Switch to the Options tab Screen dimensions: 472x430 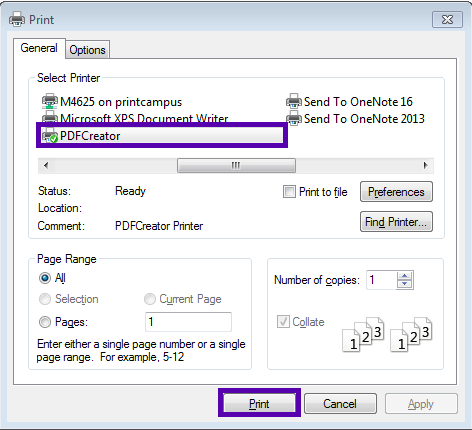(x=87, y=50)
